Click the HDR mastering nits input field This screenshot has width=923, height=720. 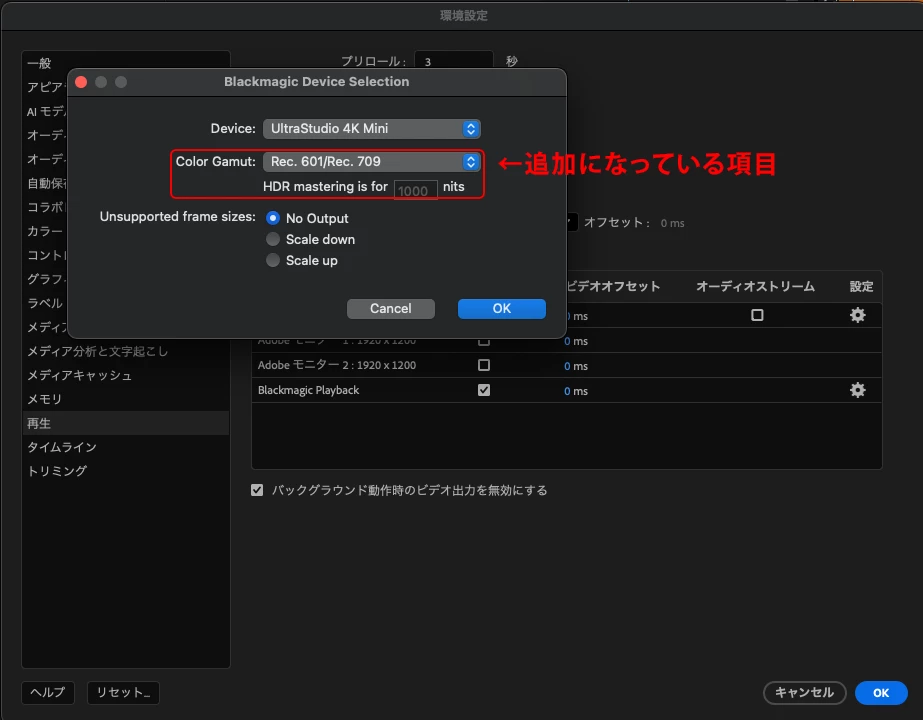point(416,190)
